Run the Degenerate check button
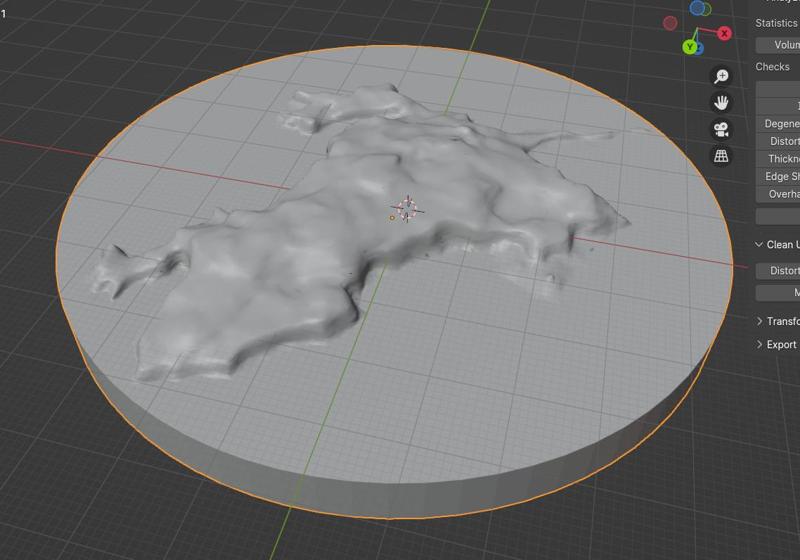Image resolution: width=800 pixels, height=560 pixels. coord(778,124)
